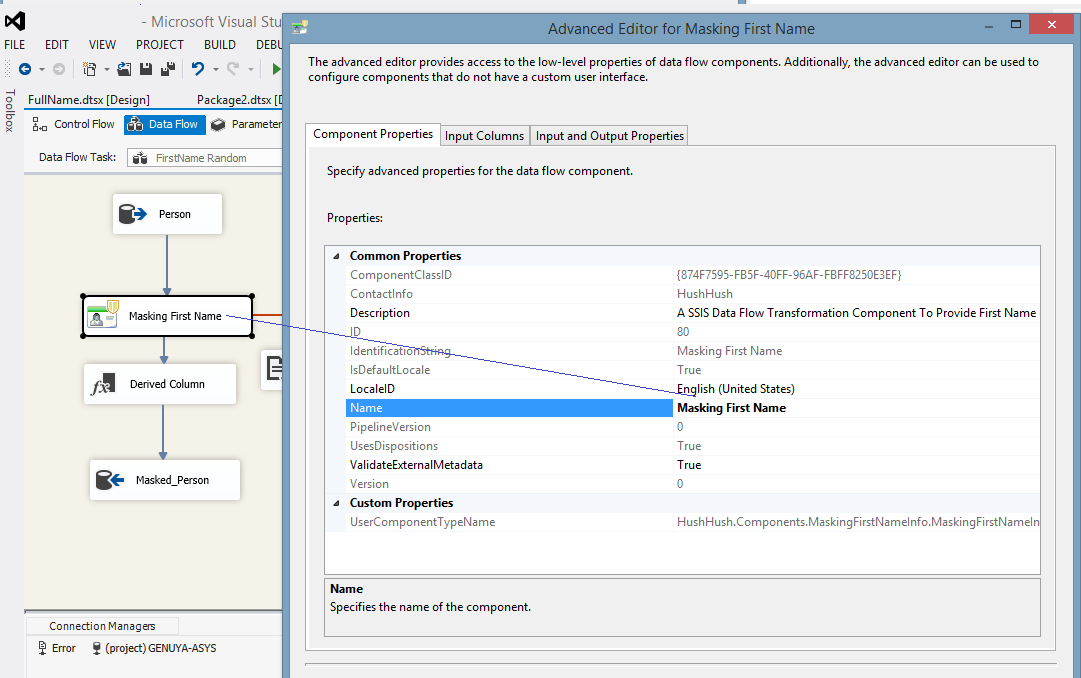
Task: Select the Masking First Name component
Action: click(168, 316)
